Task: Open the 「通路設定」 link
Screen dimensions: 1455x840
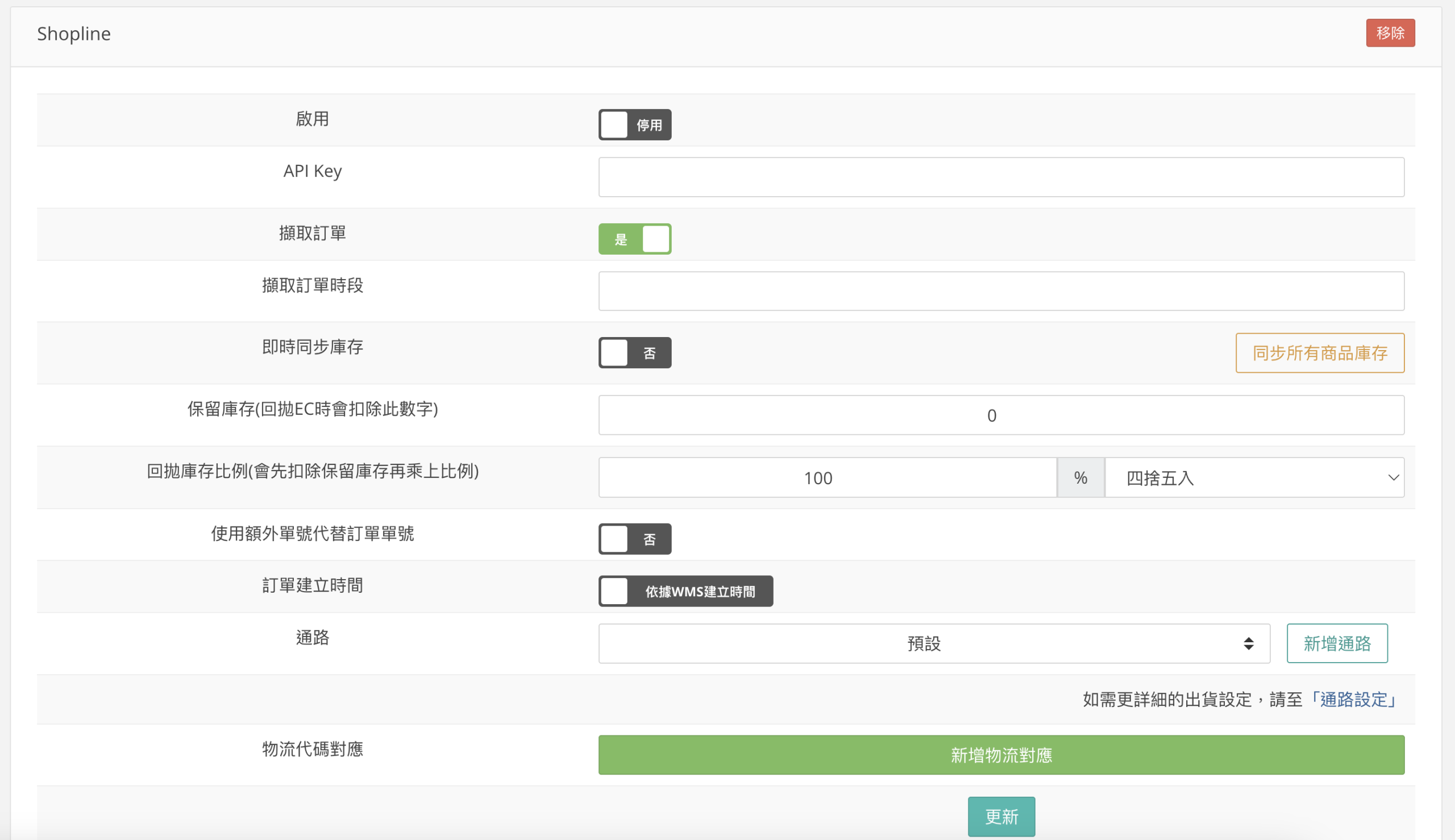Action: 1353,700
